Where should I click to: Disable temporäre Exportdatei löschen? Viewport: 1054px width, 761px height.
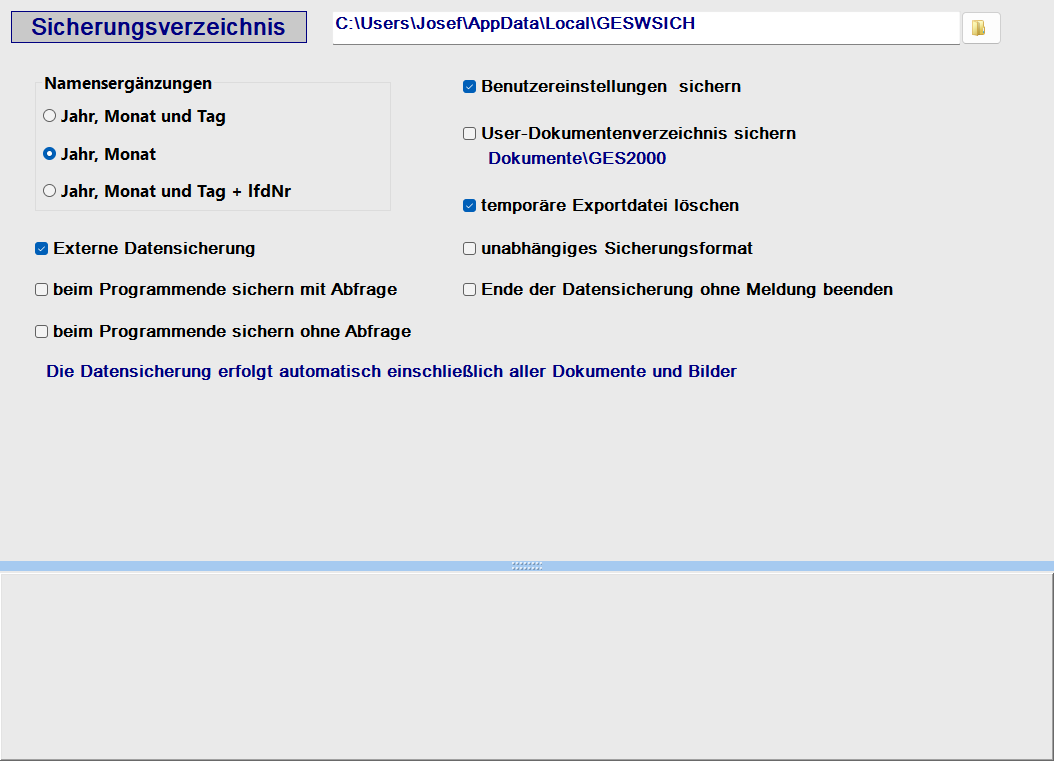(469, 205)
